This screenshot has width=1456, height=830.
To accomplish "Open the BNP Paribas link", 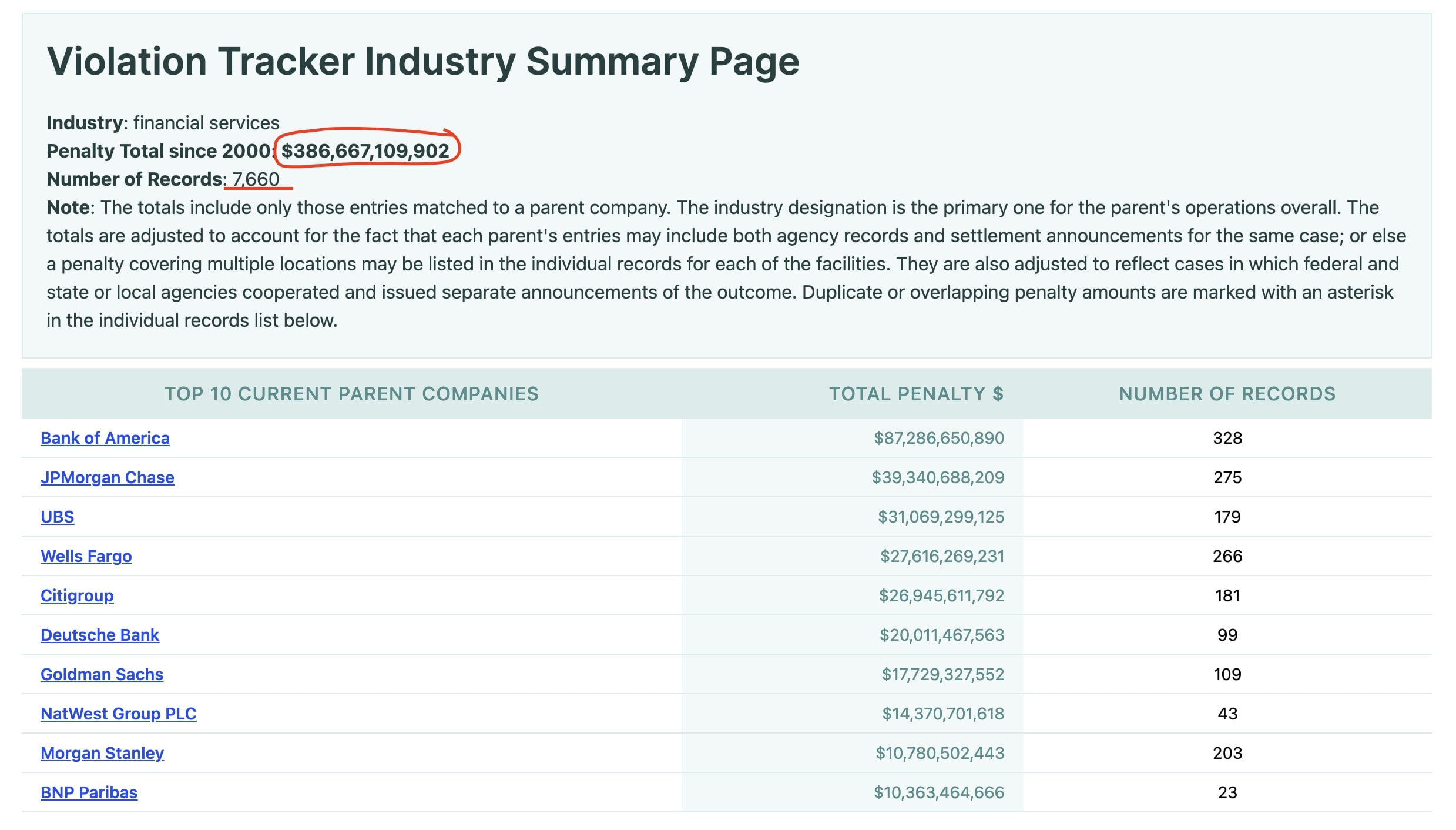I will click(x=89, y=792).
